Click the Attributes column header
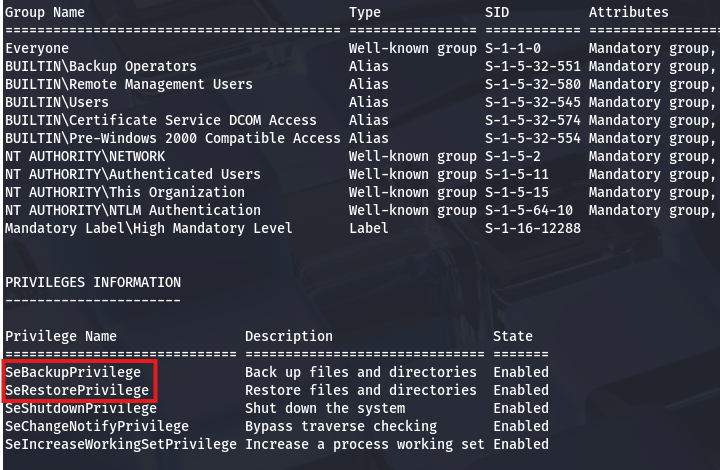This screenshot has height=470, width=720. pyautogui.click(x=629, y=12)
